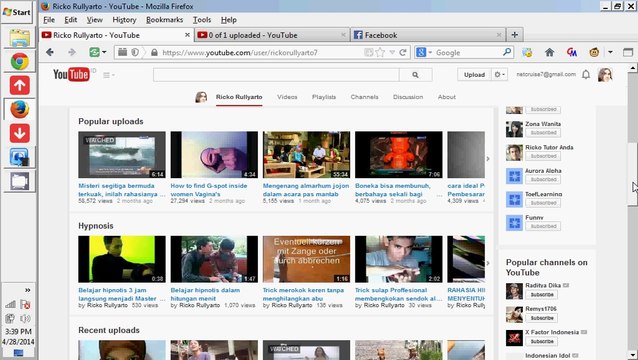Screen dimensions: 638x360
Task: Open 'Belajar hipnotis 3 jam' video link
Action: [x=122, y=294]
